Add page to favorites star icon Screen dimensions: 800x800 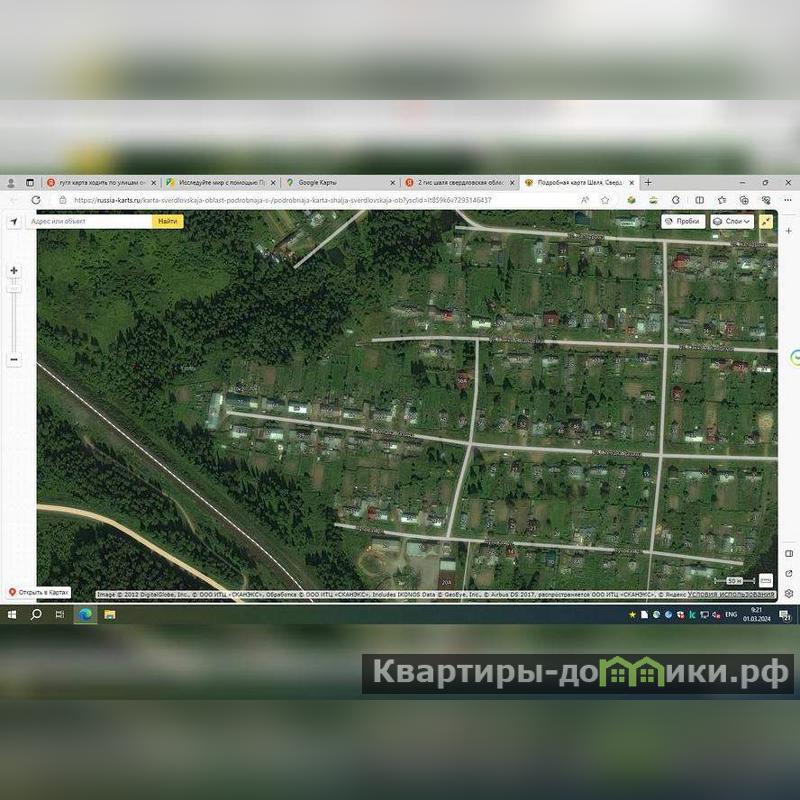tap(605, 200)
